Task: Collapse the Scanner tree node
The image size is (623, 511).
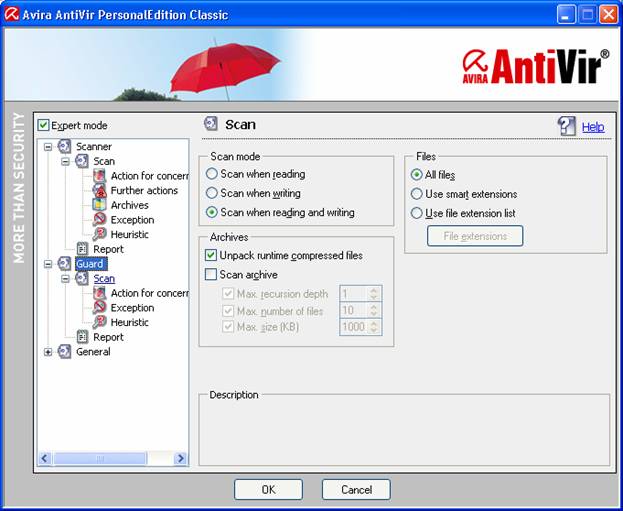Action: pyautogui.click(x=48, y=147)
